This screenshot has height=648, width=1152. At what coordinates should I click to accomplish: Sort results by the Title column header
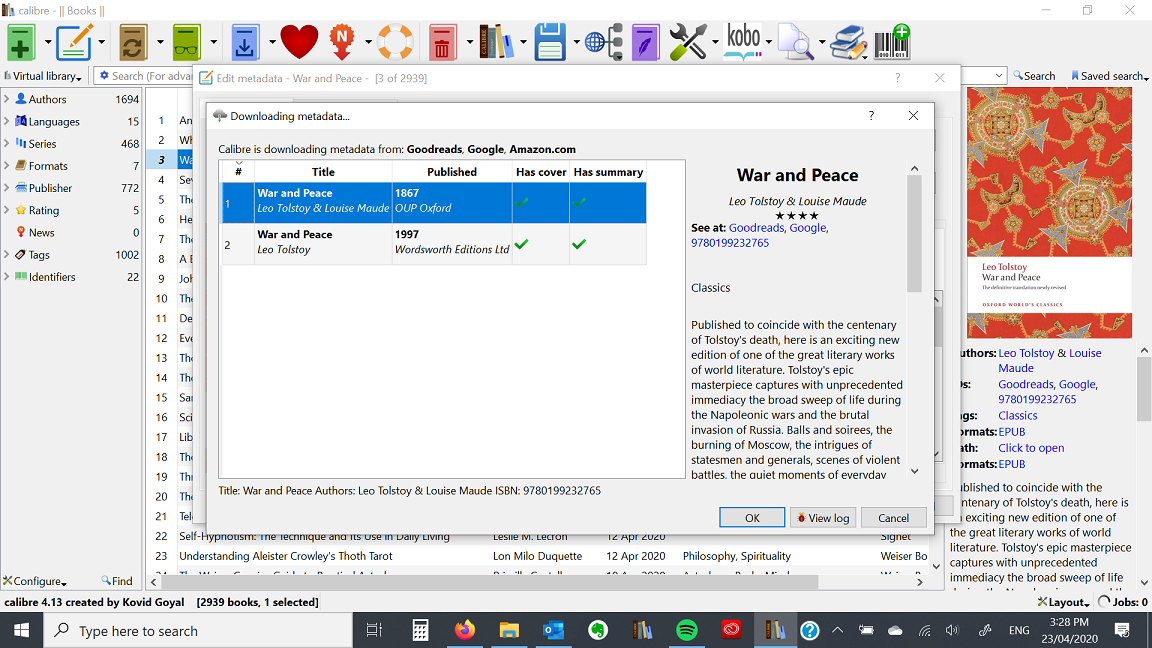click(x=323, y=171)
